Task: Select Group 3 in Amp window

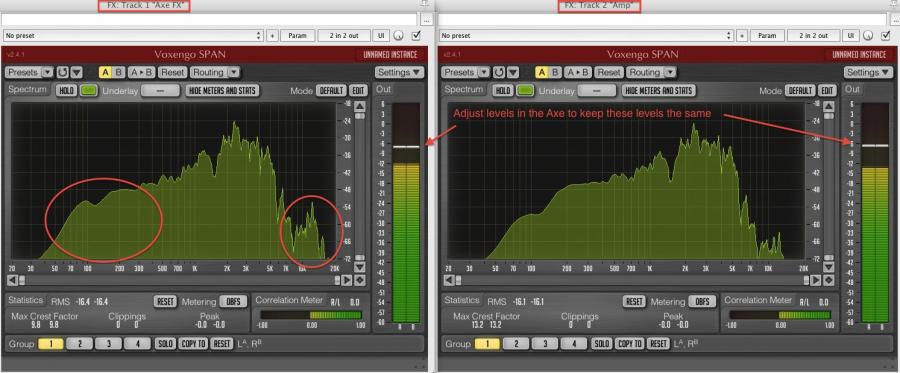Action: (x=544, y=344)
